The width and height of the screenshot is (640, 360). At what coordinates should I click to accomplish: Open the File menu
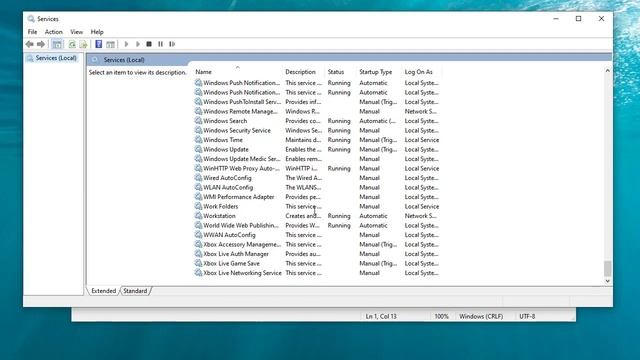32,32
